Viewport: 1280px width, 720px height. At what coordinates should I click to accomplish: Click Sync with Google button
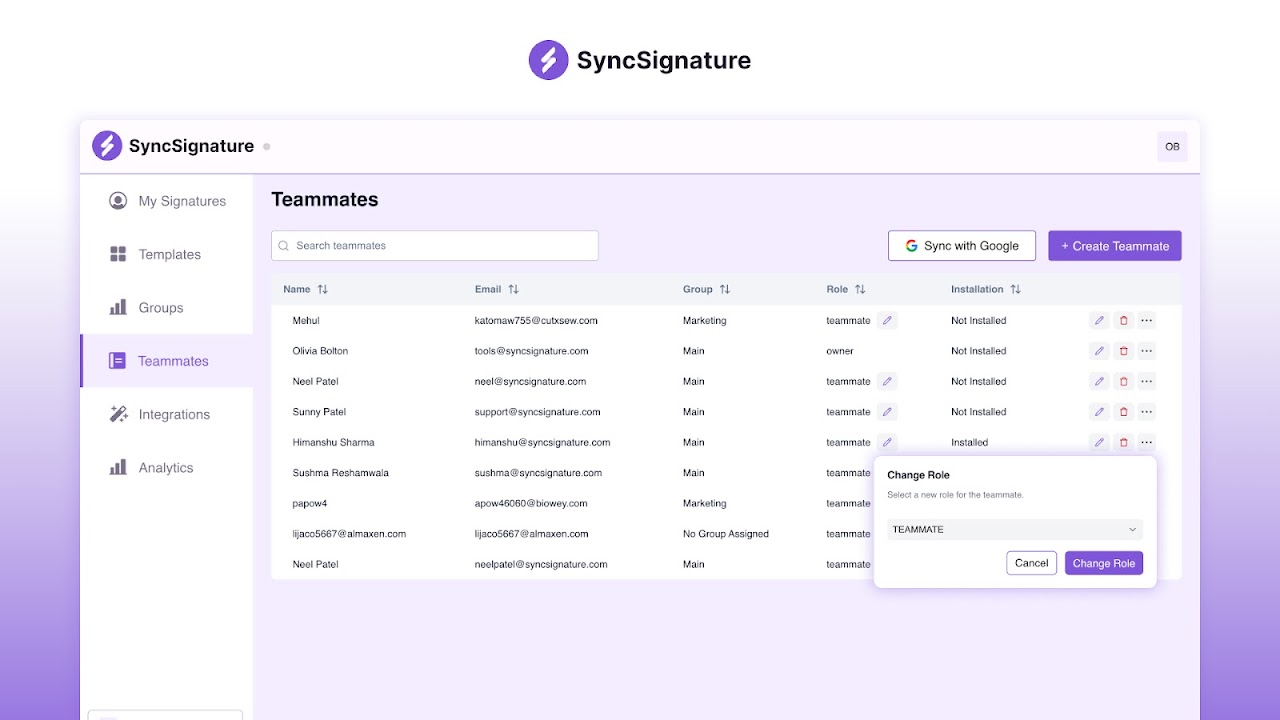[962, 246]
